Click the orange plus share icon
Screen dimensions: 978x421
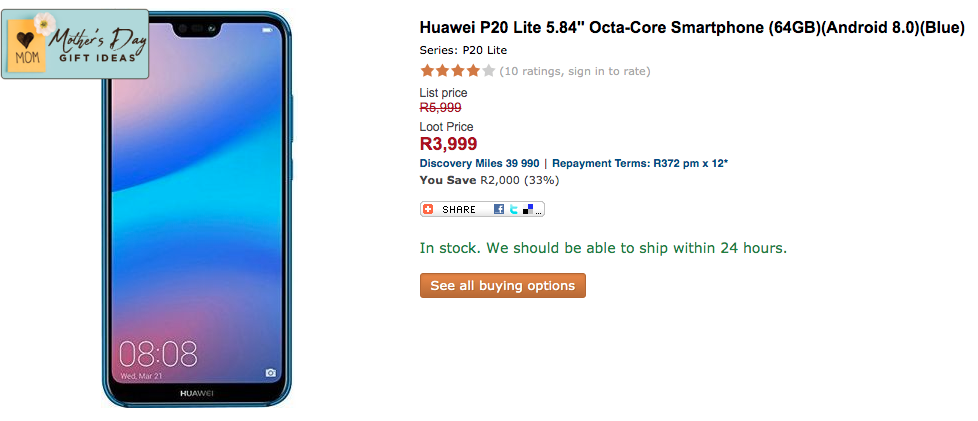click(x=428, y=210)
